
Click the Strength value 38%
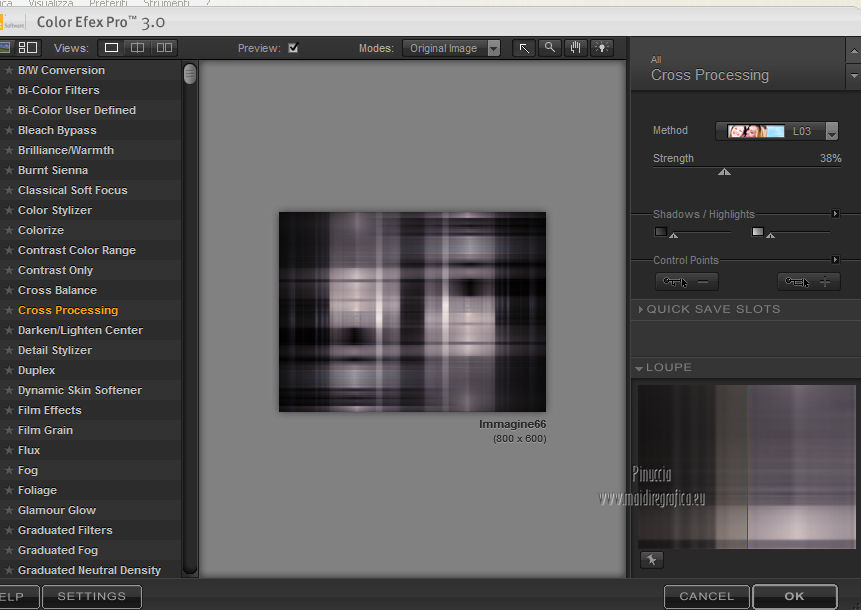click(x=830, y=158)
